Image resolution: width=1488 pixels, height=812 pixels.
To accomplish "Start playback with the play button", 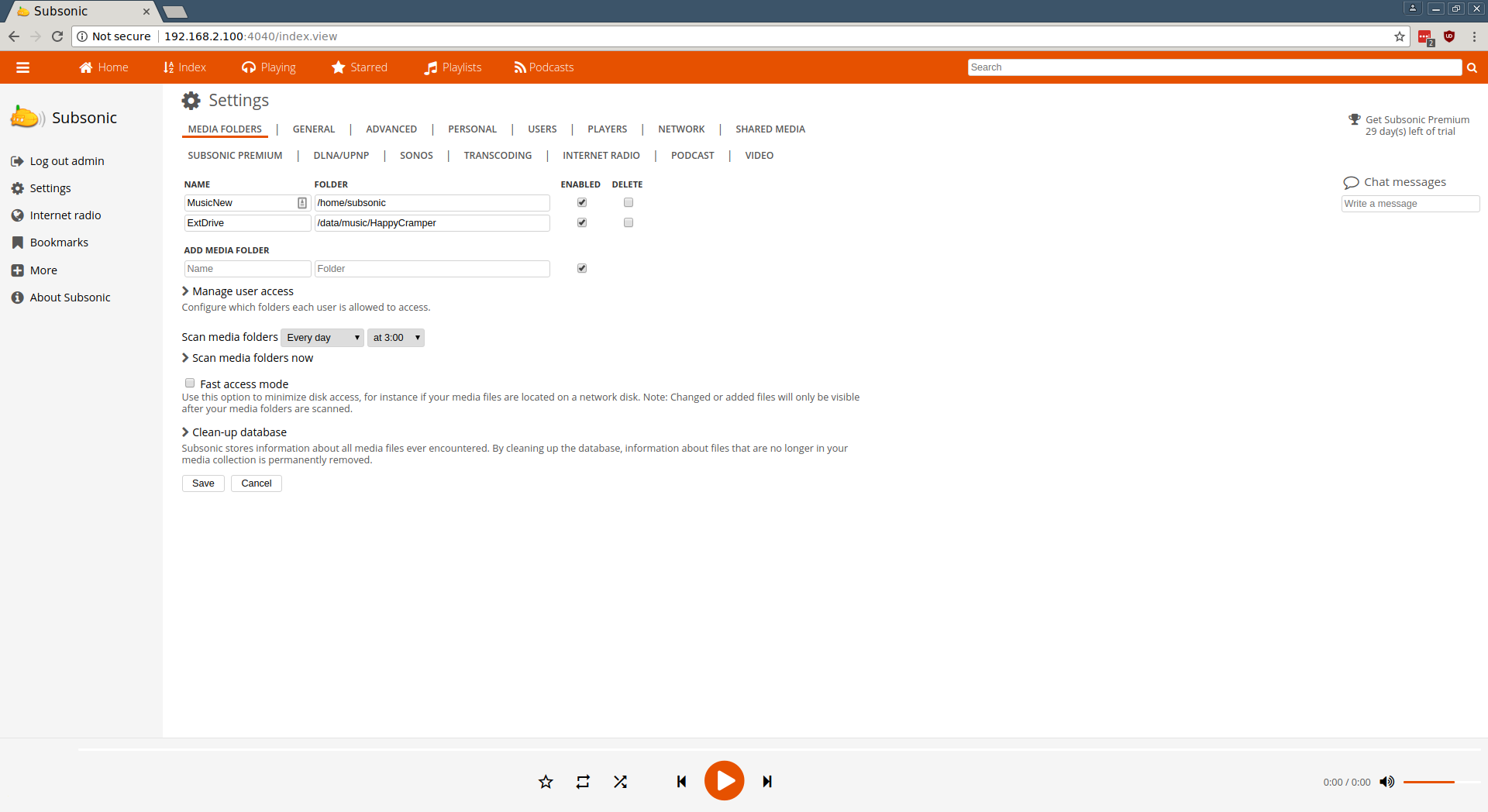I will pos(725,780).
